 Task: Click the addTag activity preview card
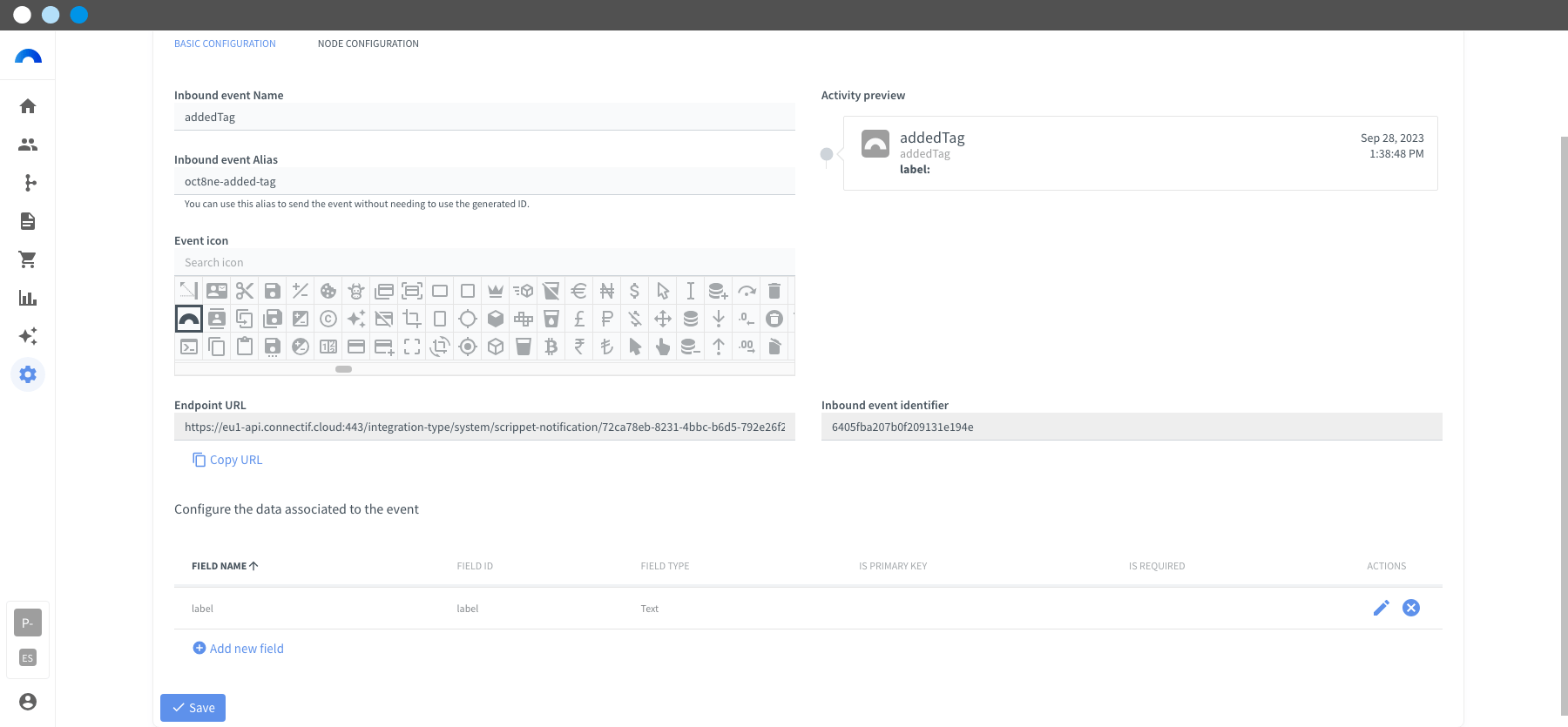click(x=1140, y=153)
